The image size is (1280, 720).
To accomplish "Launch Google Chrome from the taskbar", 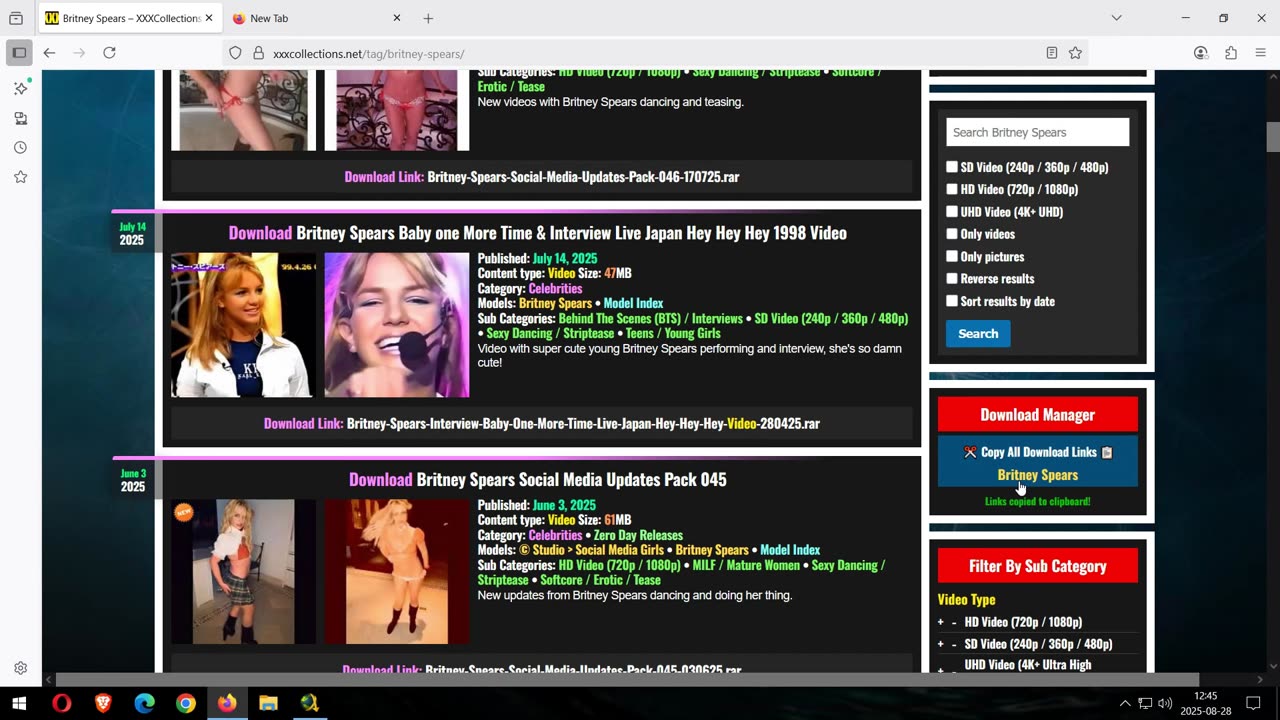I will (186, 703).
